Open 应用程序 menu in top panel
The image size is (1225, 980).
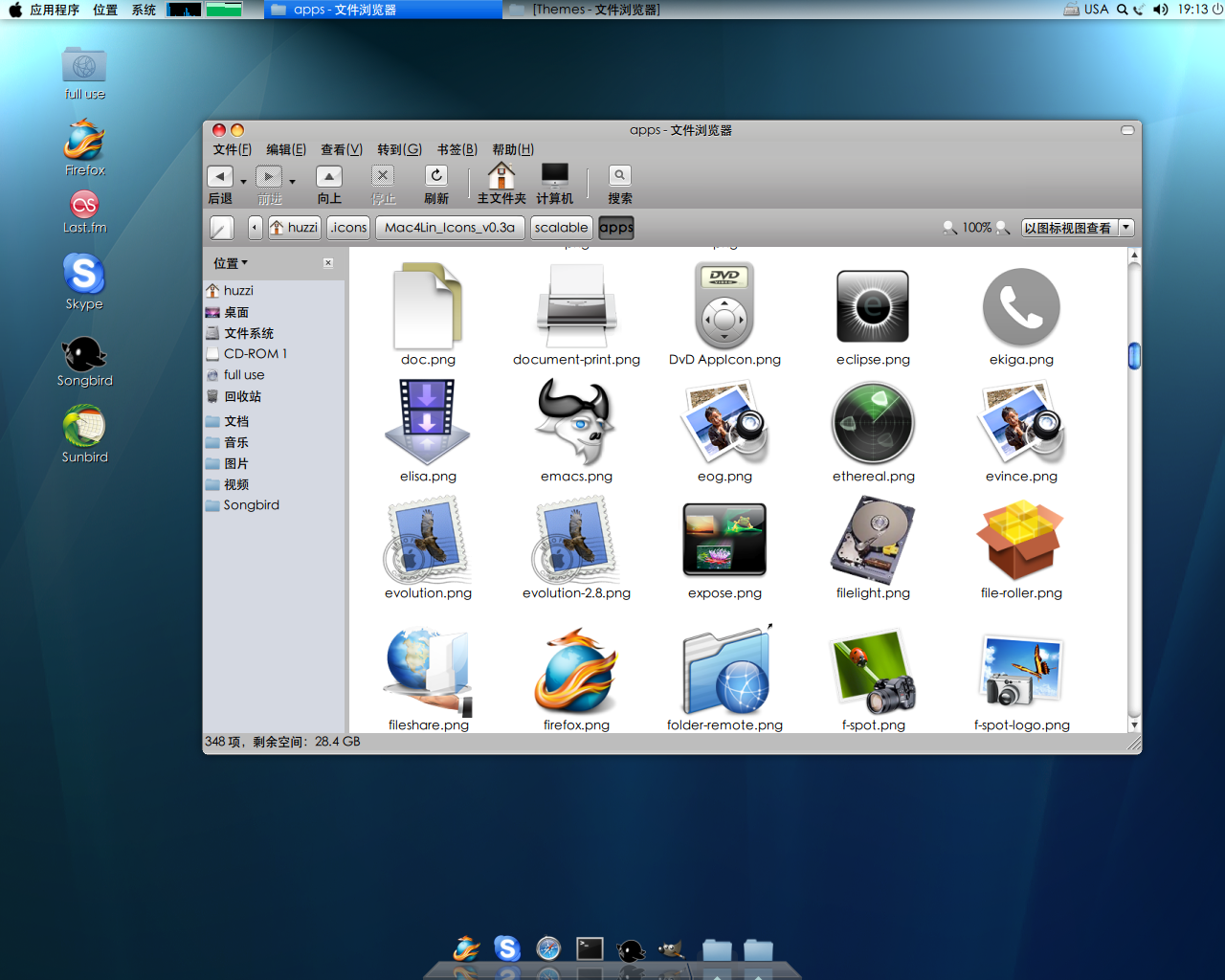[55, 10]
